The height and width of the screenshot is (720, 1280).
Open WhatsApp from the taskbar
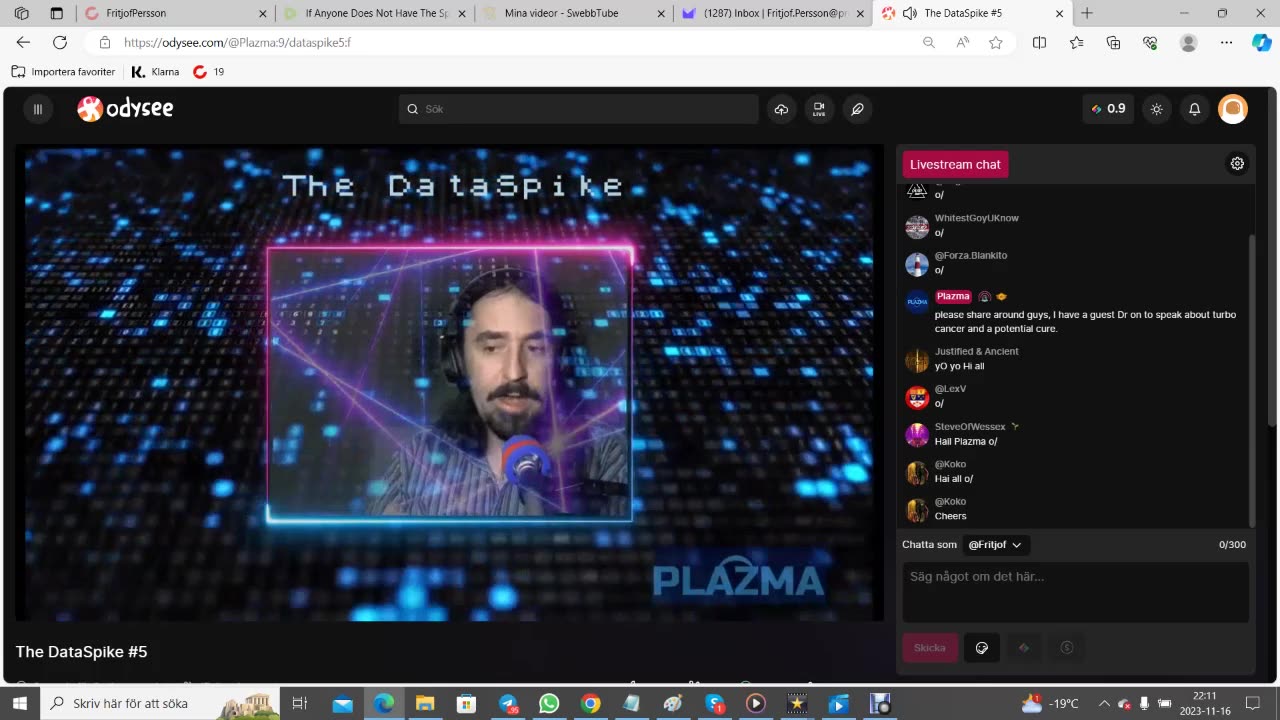tap(549, 703)
